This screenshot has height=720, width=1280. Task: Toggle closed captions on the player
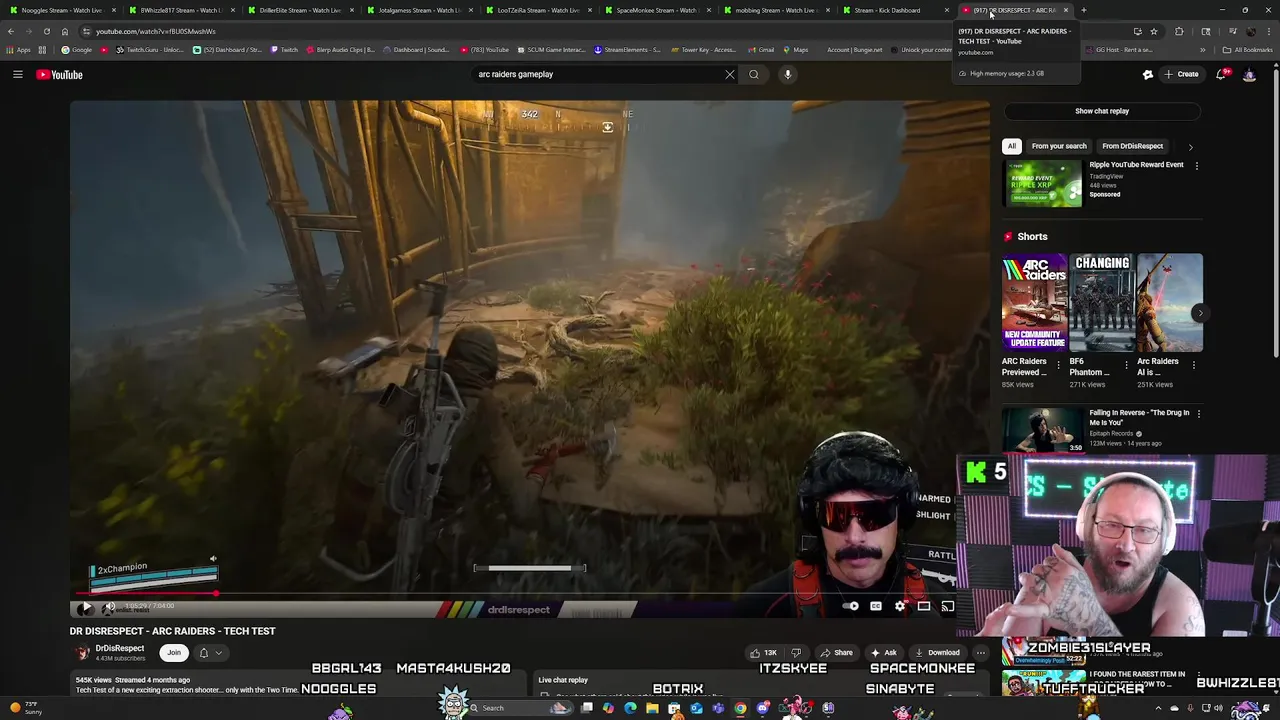point(876,606)
